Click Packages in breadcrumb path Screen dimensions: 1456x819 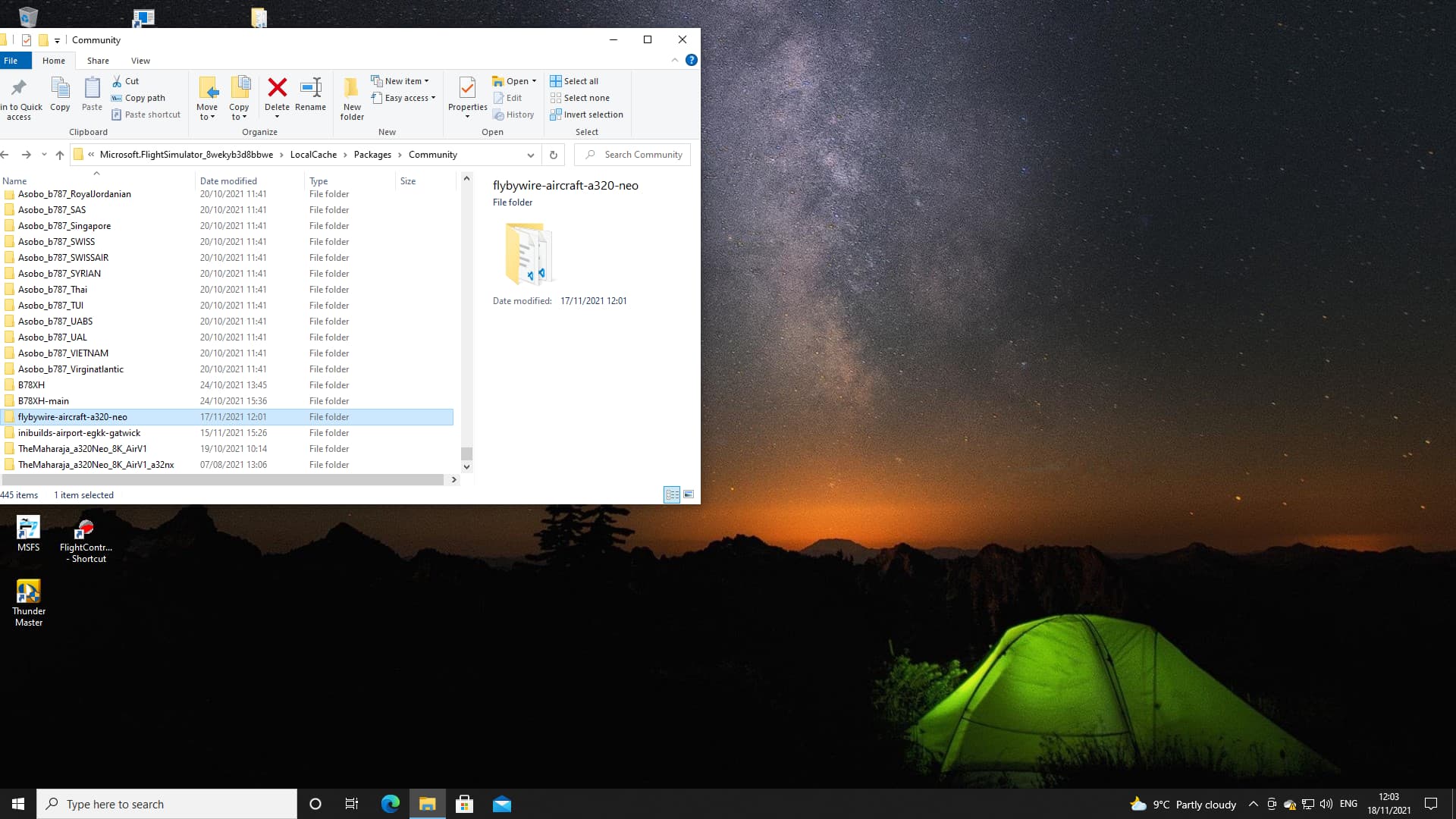click(x=372, y=155)
